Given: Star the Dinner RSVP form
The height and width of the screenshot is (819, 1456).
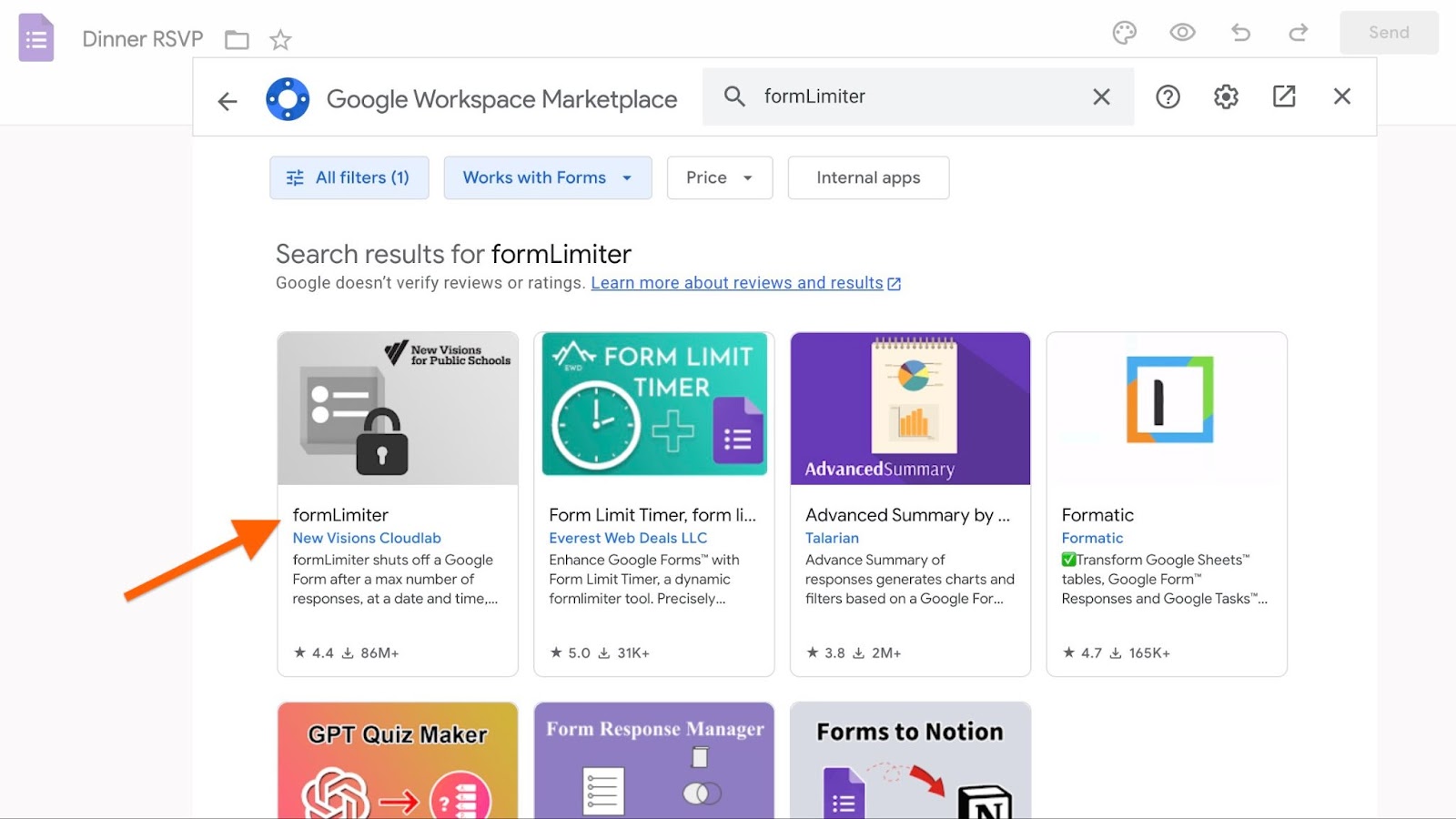Looking at the screenshot, I should pyautogui.click(x=280, y=40).
